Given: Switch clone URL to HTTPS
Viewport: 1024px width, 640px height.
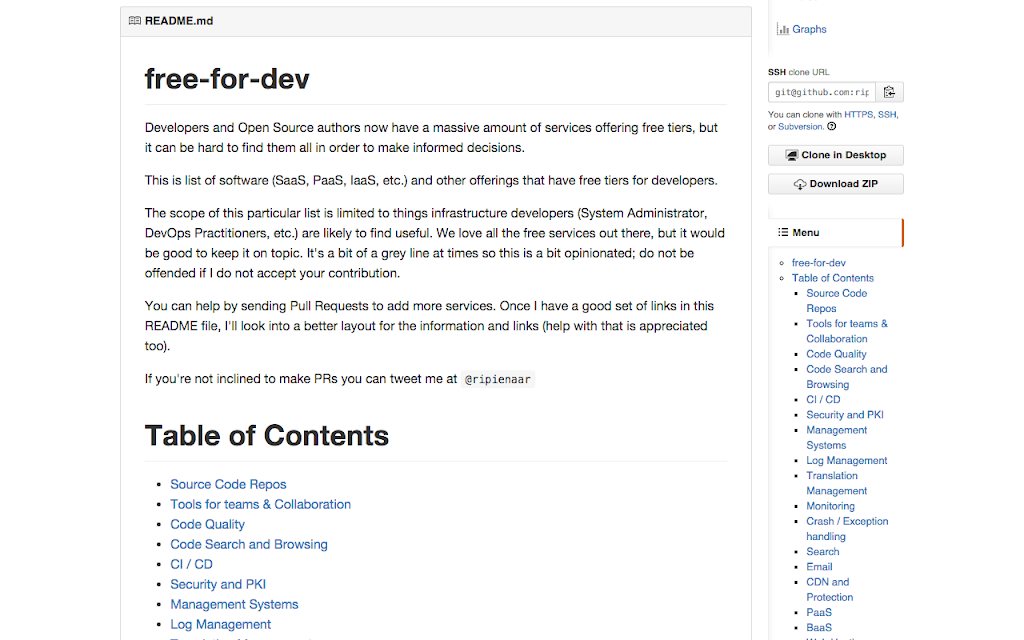Looking at the screenshot, I should (x=858, y=114).
